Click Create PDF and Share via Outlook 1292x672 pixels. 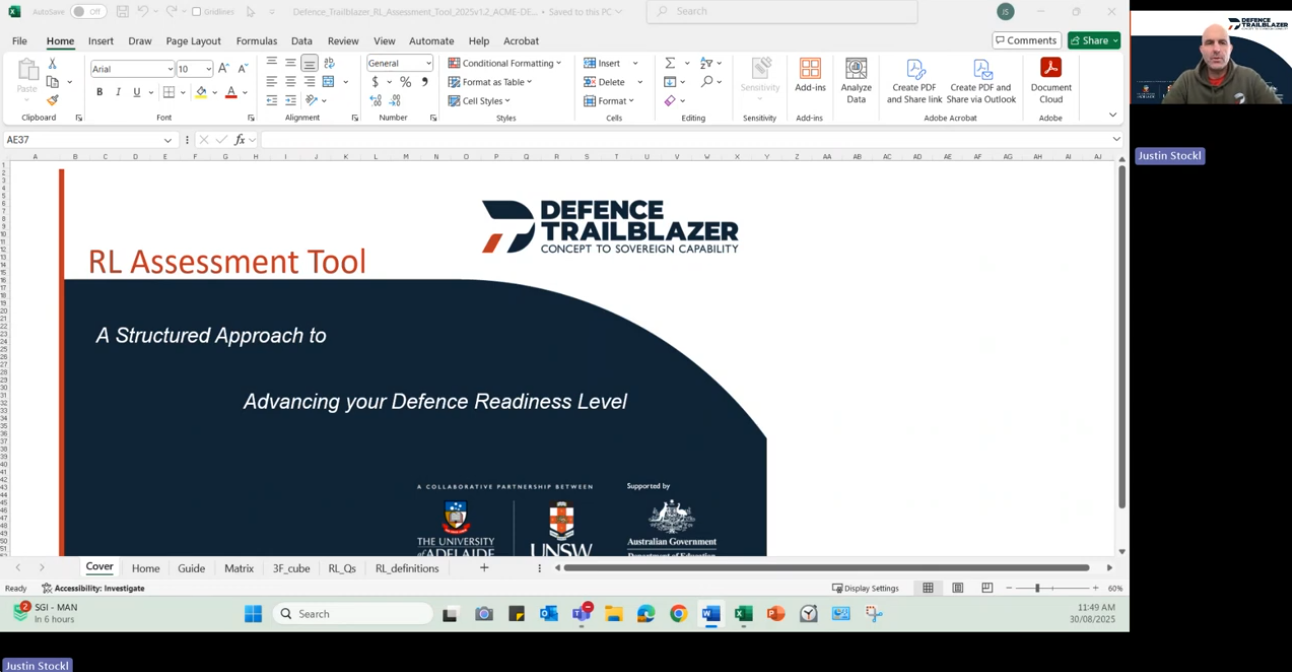(x=981, y=80)
